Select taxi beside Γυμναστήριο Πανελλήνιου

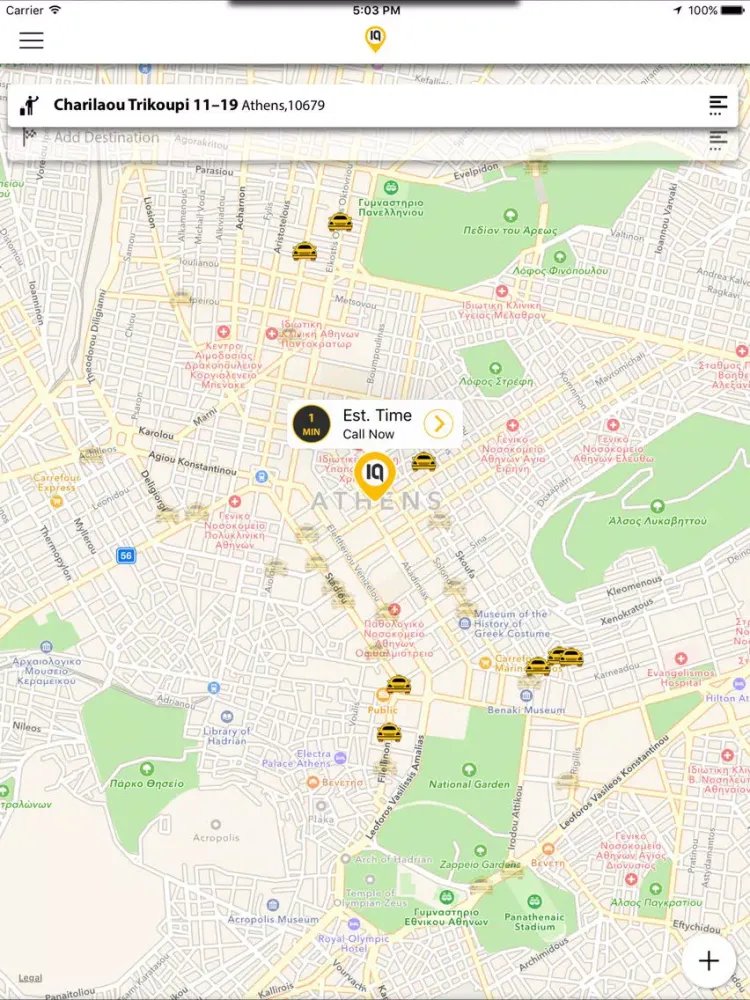340,222
